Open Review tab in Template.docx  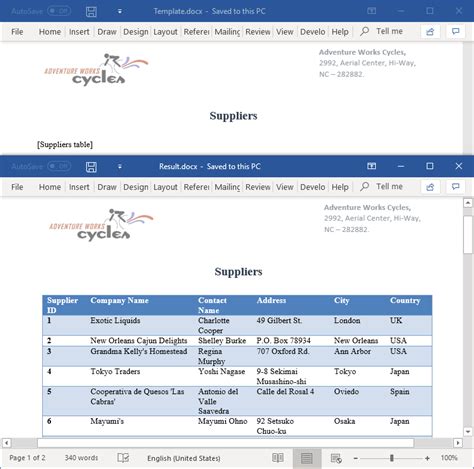(258, 32)
